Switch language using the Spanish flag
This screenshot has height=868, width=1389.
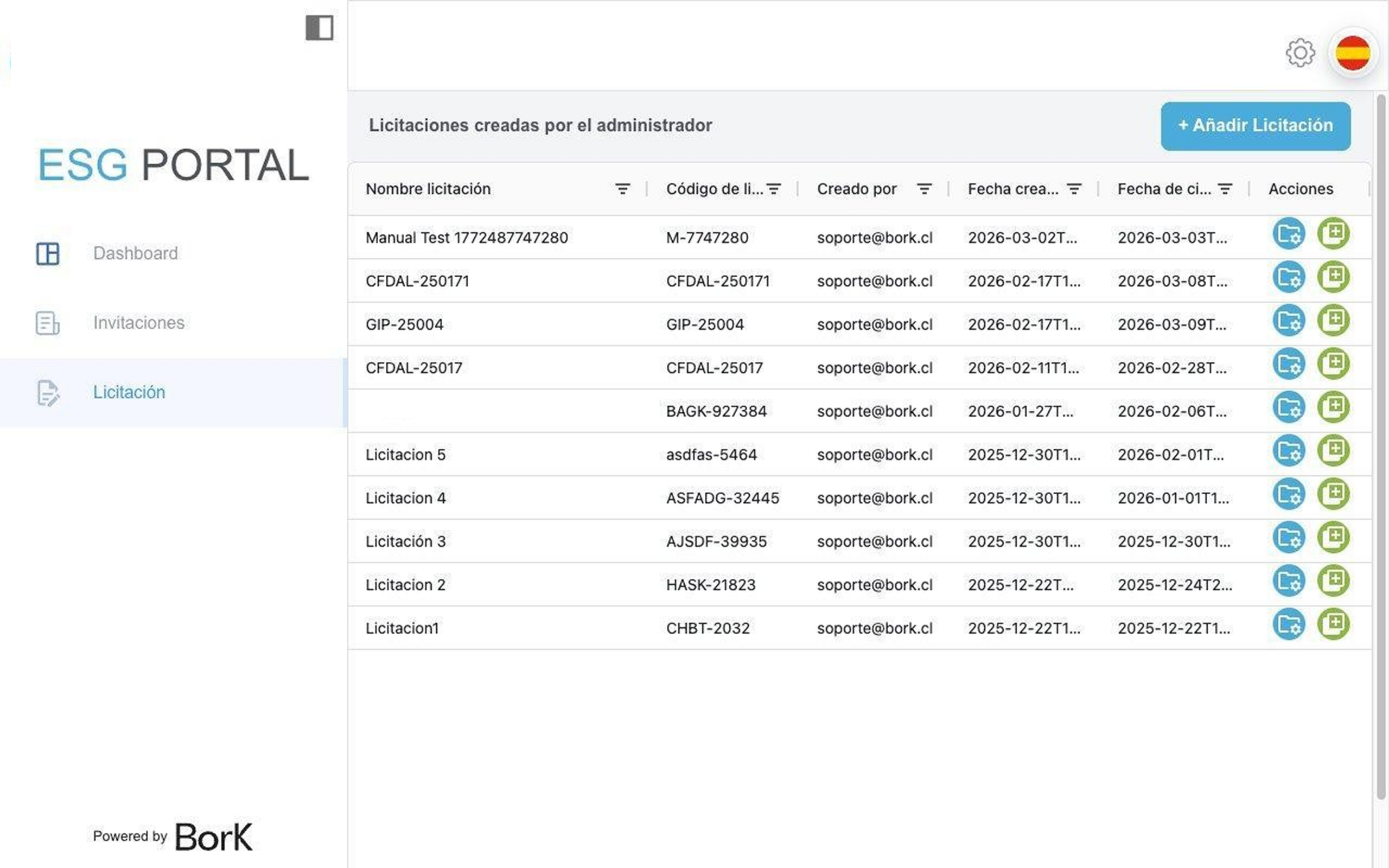click(1352, 53)
